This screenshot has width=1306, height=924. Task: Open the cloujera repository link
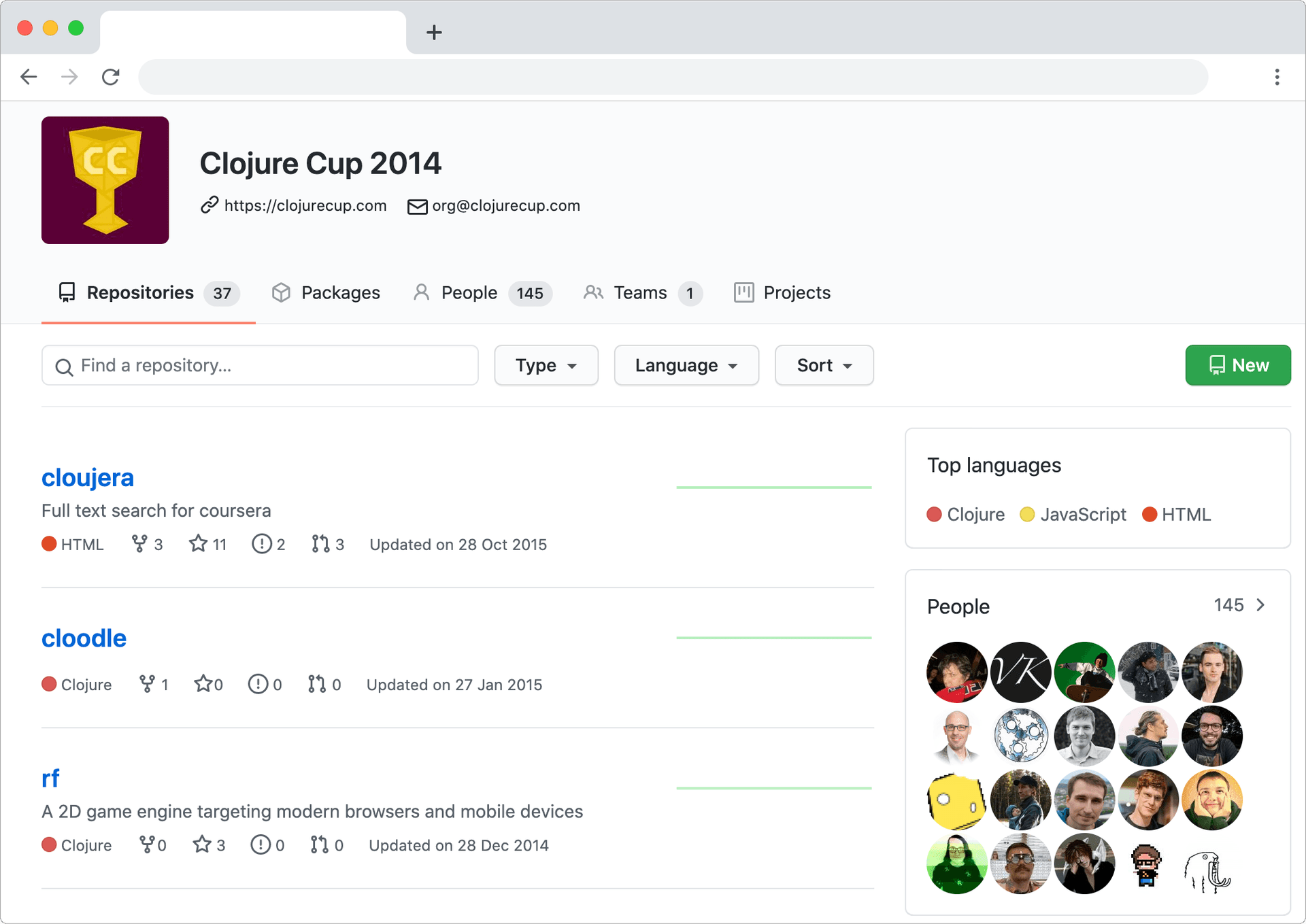coord(88,478)
